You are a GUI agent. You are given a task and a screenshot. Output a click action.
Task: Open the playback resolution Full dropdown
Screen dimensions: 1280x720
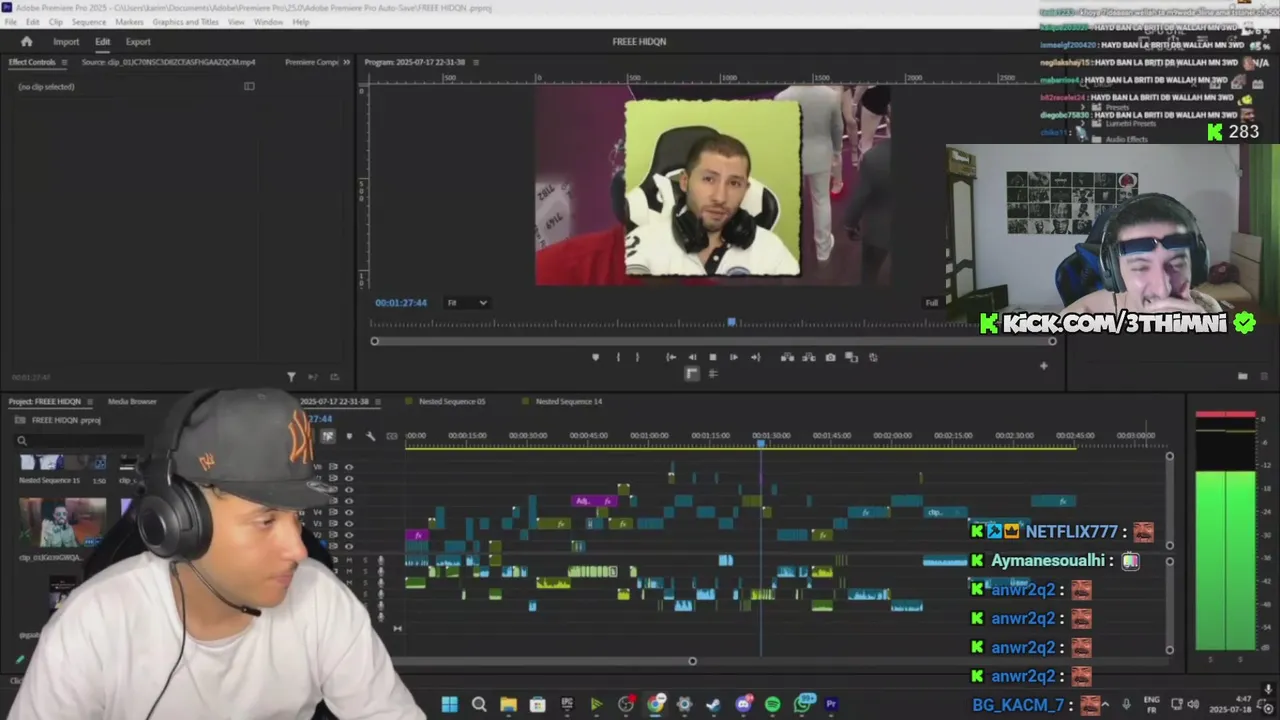(931, 303)
